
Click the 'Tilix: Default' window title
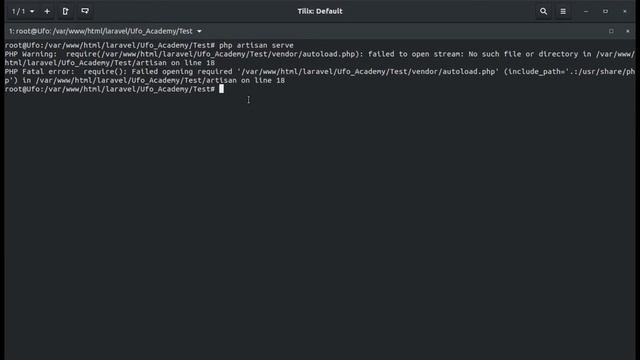pyautogui.click(x=320, y=11)
